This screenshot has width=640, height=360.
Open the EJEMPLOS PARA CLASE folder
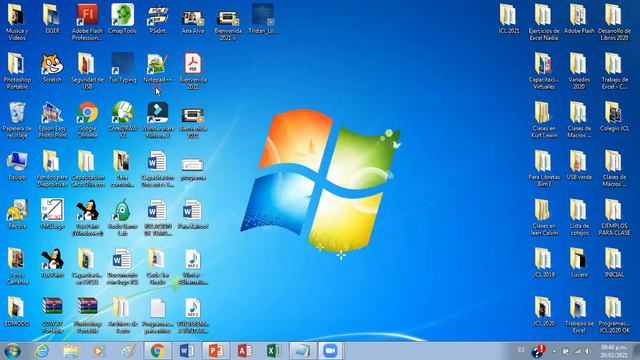614,217
